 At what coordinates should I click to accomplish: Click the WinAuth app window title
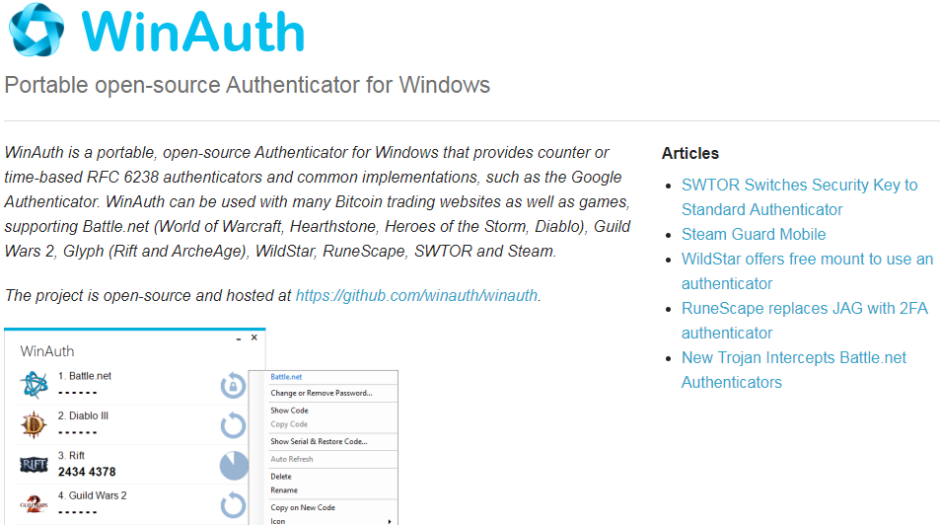pos(47,351)
